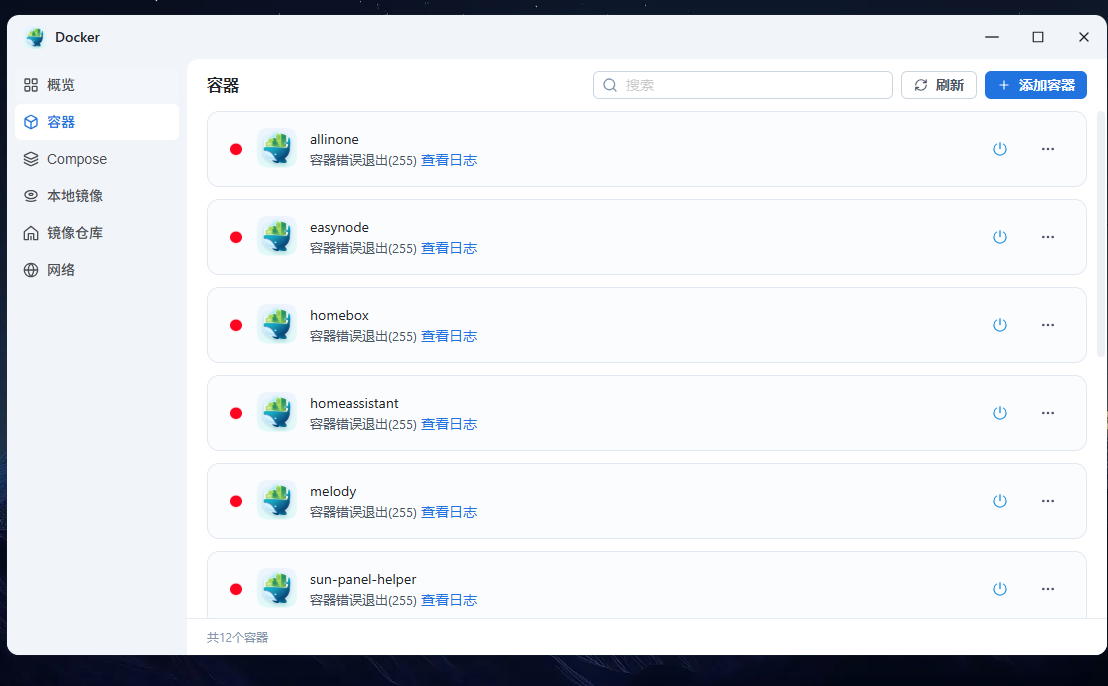Start the melody container with power icon
This screenshot has height=686, width=1108.
999,501
